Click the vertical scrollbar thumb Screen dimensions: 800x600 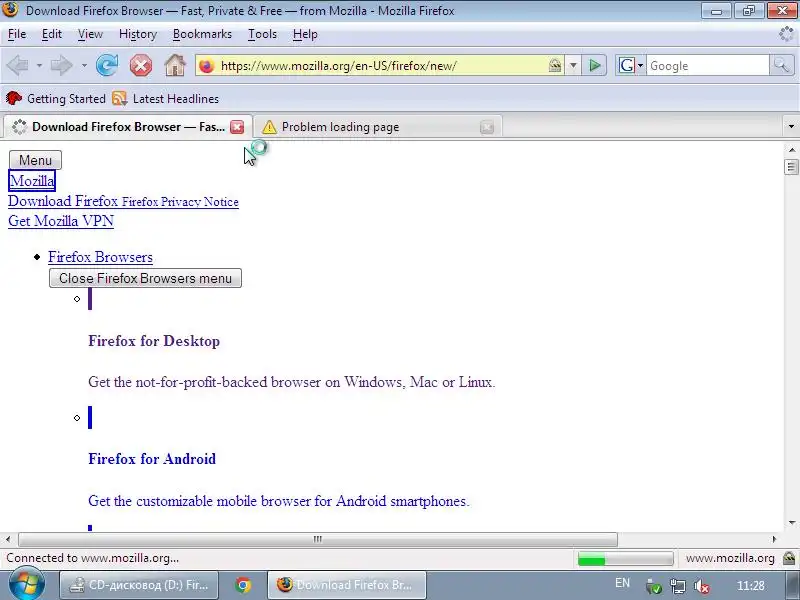791,167
